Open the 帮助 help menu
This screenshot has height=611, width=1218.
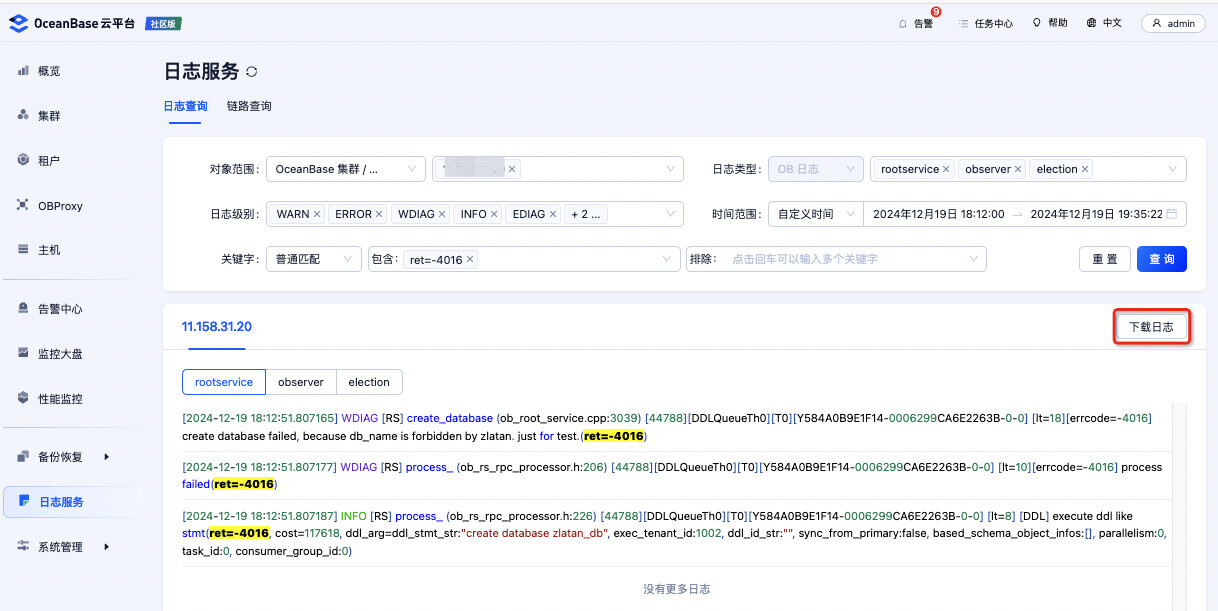tap(1050, 23)
